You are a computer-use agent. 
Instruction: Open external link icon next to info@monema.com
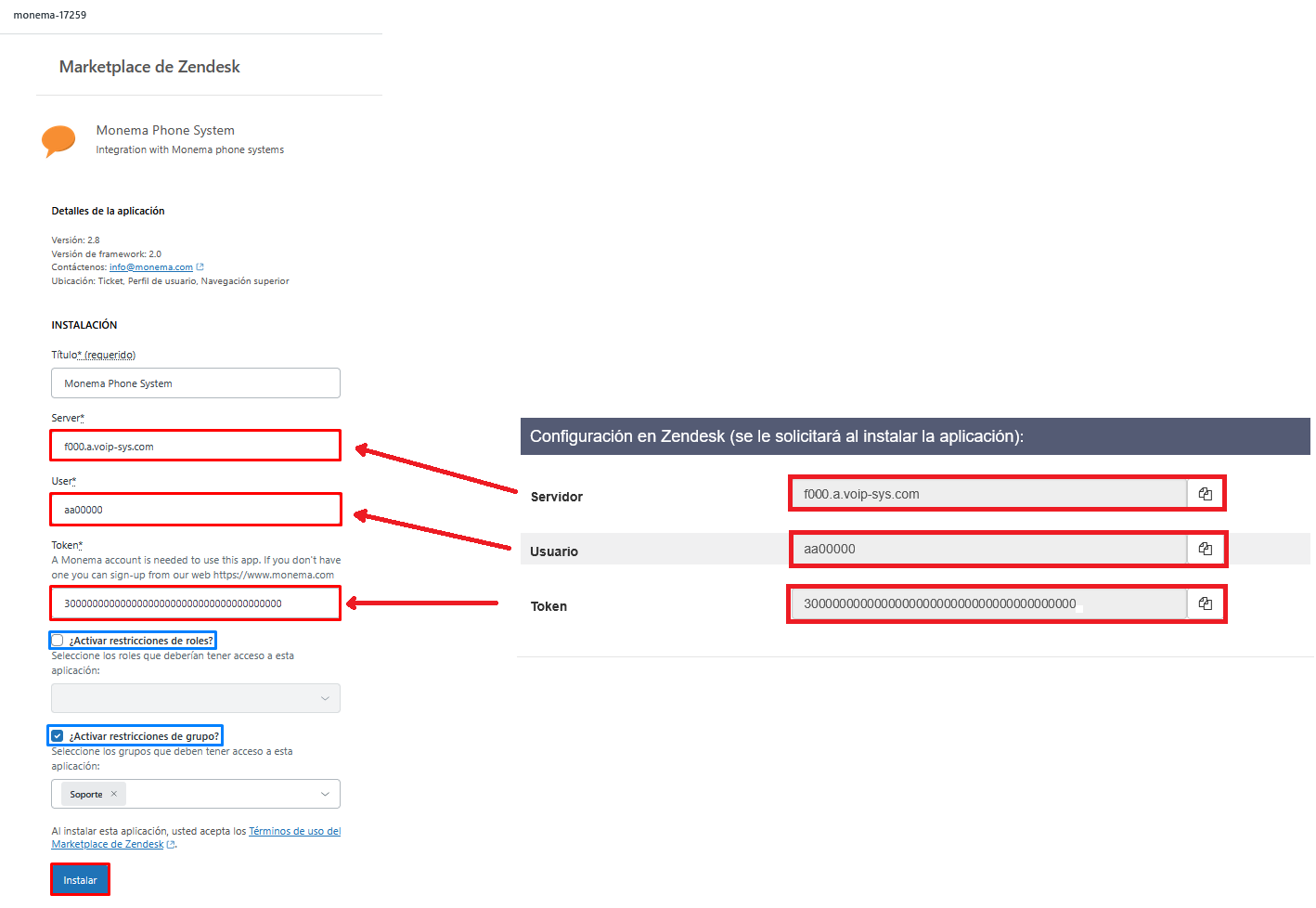(x=200, y=267)
